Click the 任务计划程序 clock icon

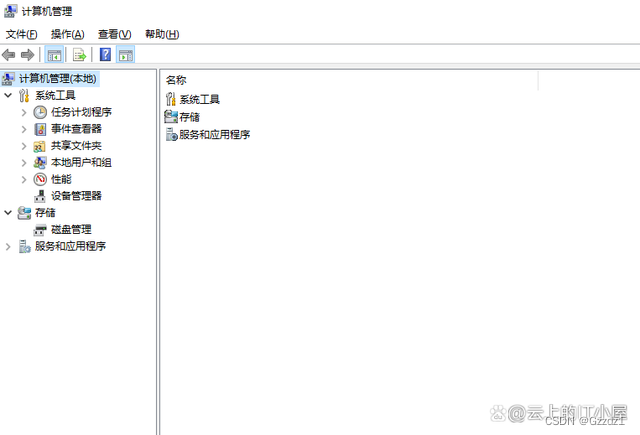[x=40, y=112]
